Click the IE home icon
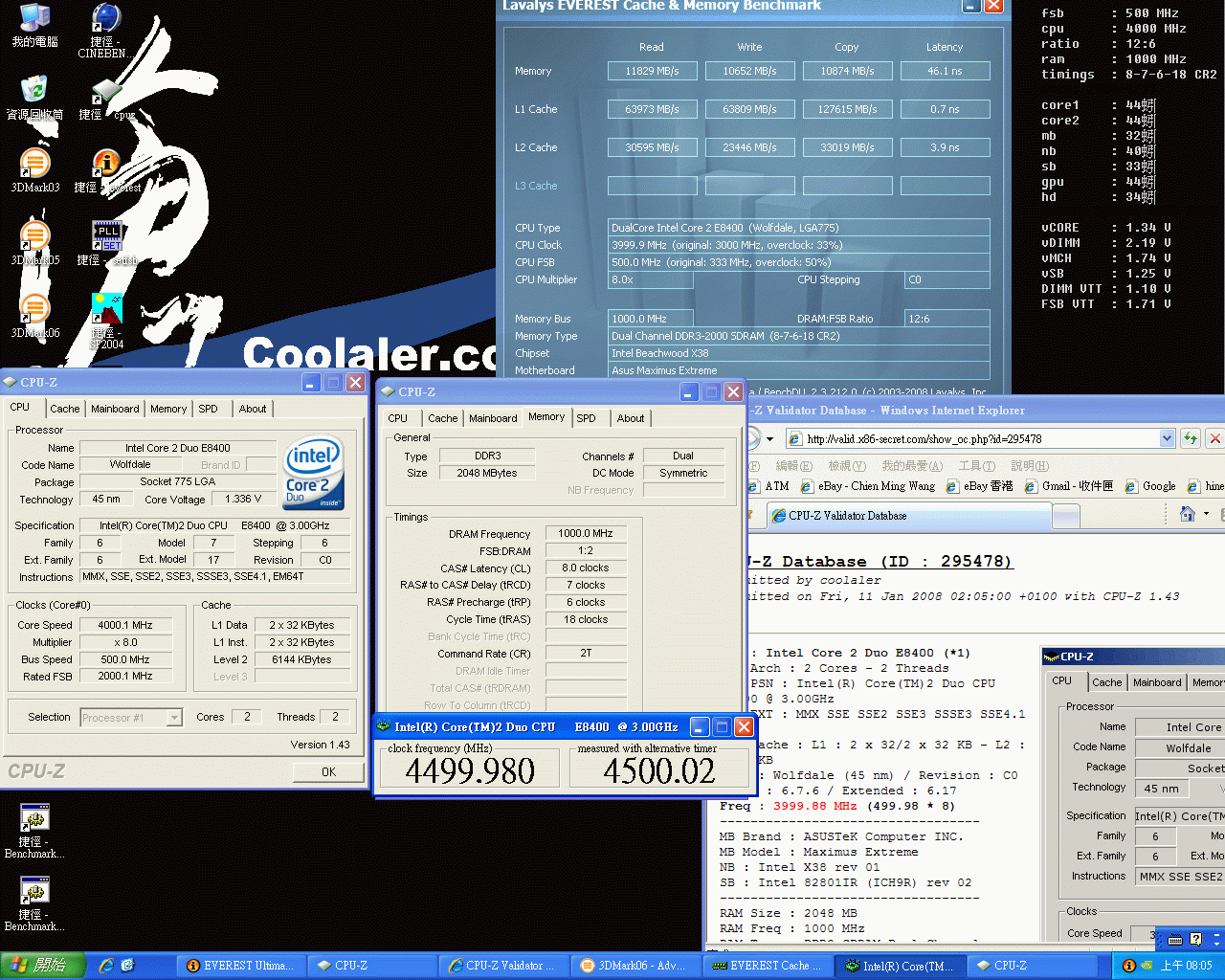The height and width of the screenshot is (980, 1225). tap(1187, 514)
